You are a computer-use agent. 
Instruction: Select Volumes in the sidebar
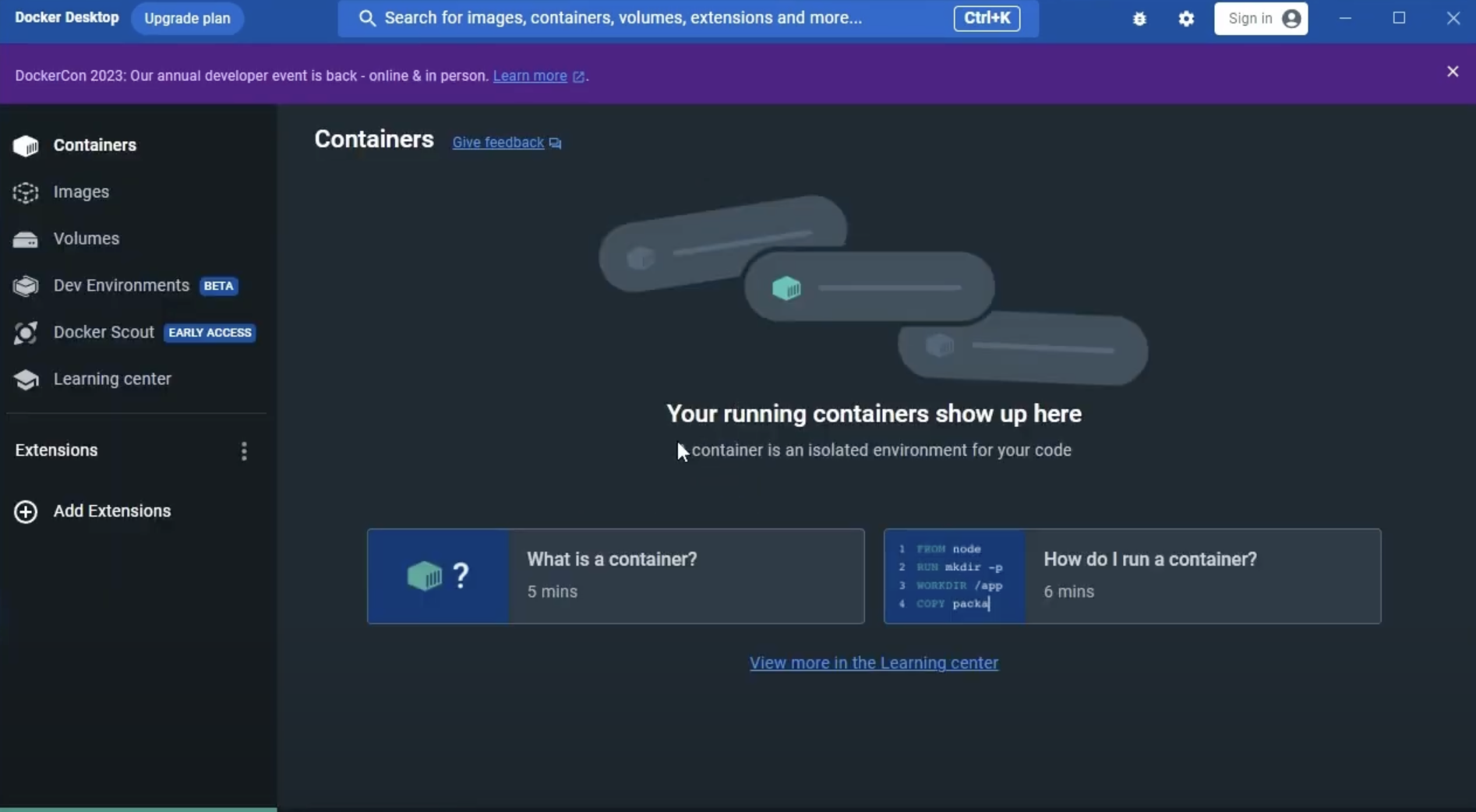(87, 238)
